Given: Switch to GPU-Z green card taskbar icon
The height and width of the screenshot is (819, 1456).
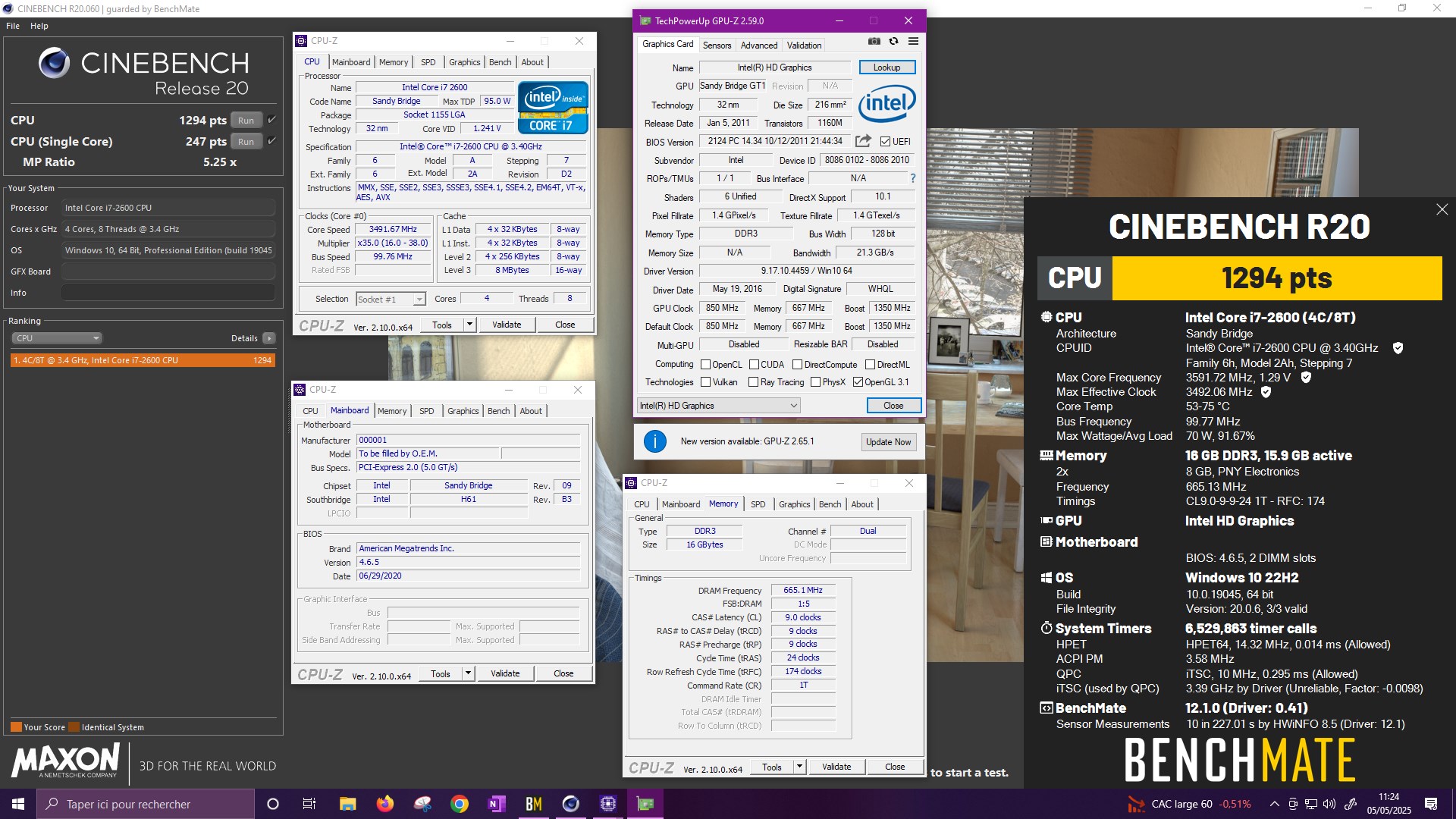Looking at the screenshot, I should click(x=645, y=804).
